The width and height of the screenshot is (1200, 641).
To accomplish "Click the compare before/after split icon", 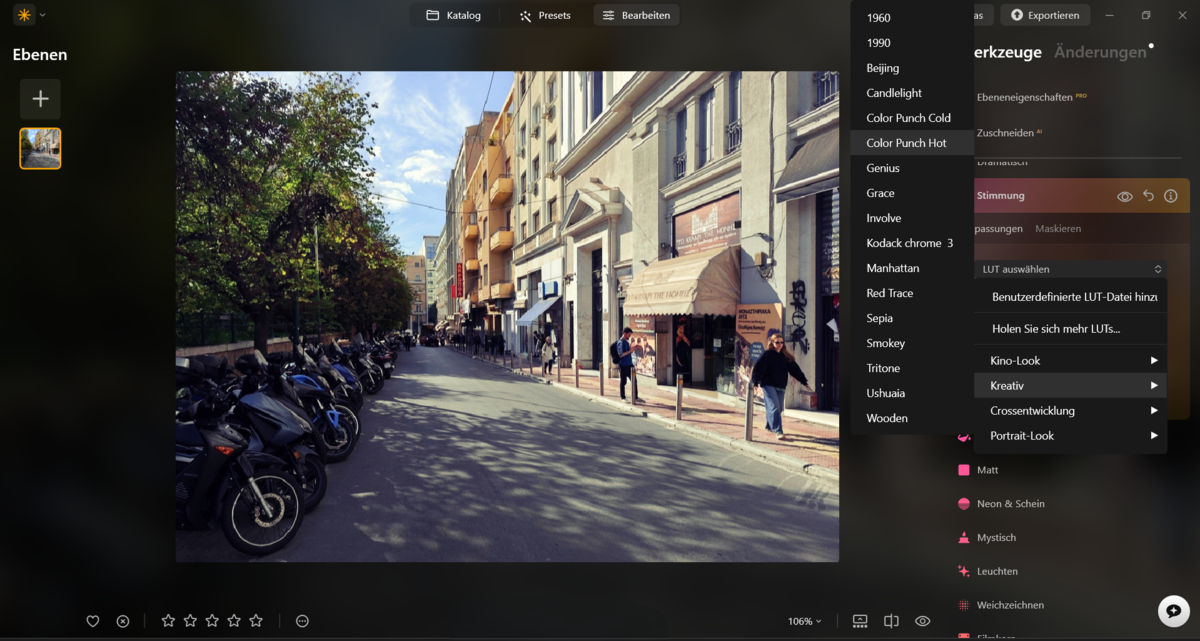I will (891, 621).
